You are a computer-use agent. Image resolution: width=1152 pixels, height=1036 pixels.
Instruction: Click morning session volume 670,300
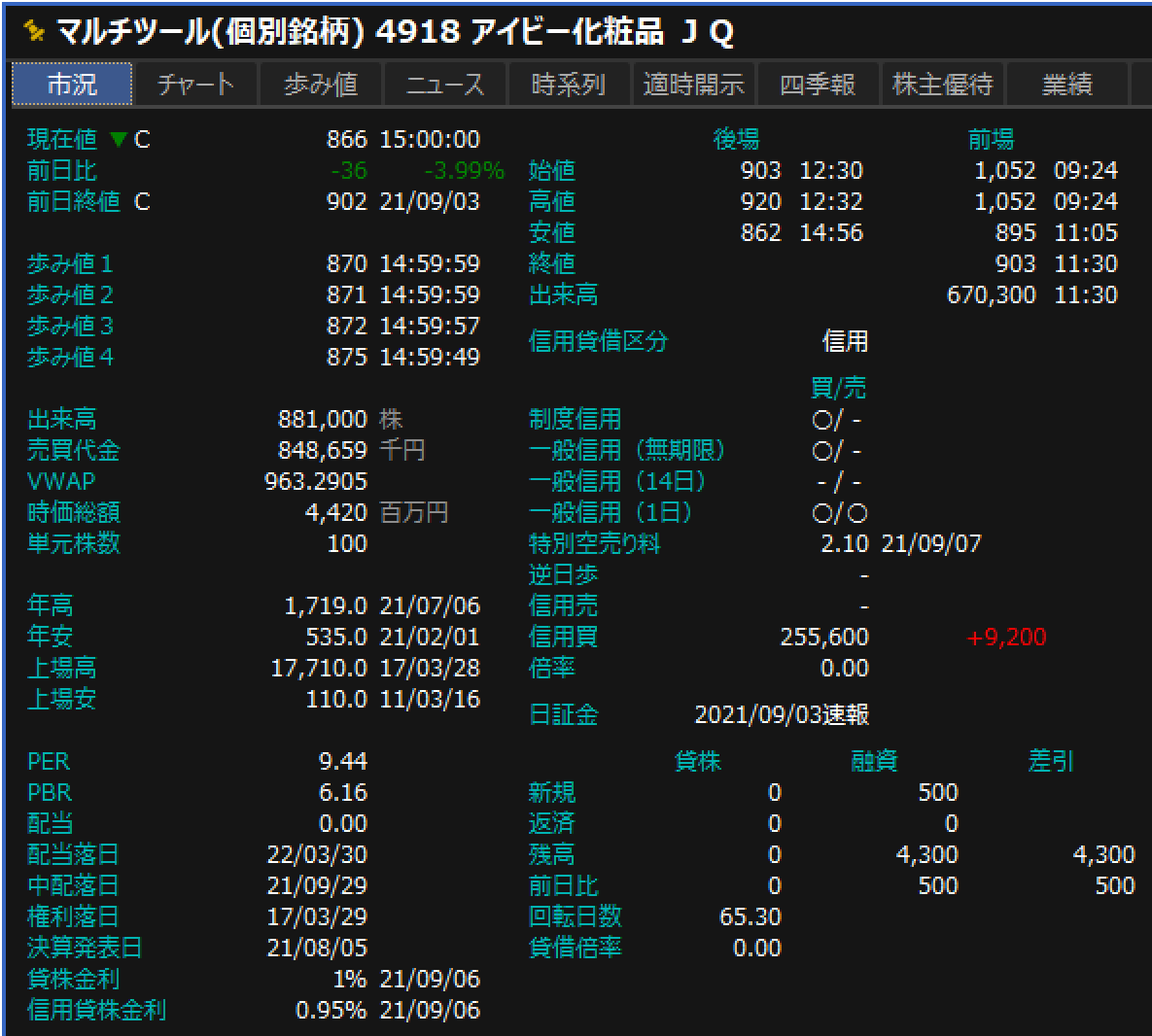coord(991,294)
